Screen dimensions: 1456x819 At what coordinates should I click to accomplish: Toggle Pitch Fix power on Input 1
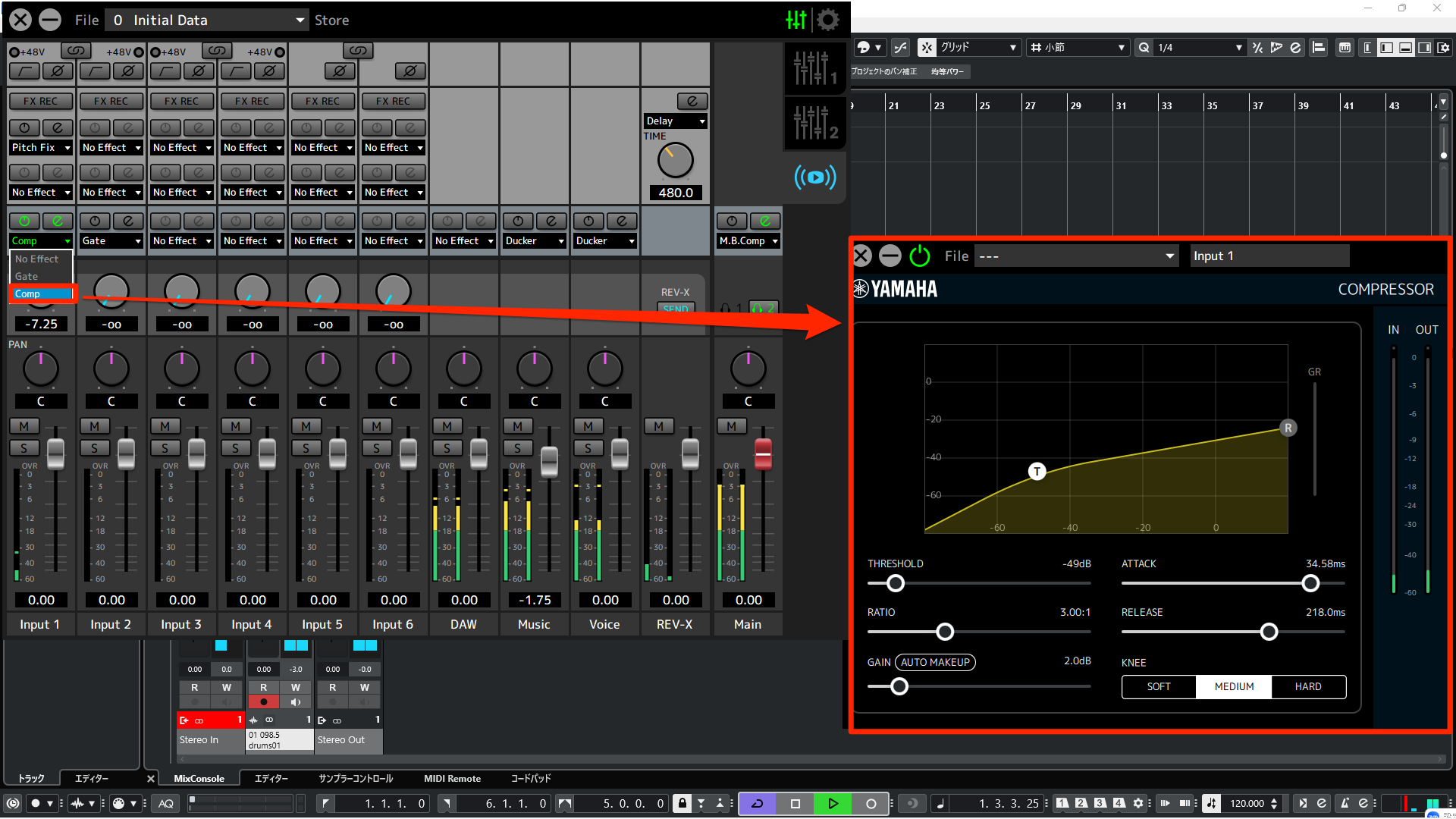pos(24,127)
